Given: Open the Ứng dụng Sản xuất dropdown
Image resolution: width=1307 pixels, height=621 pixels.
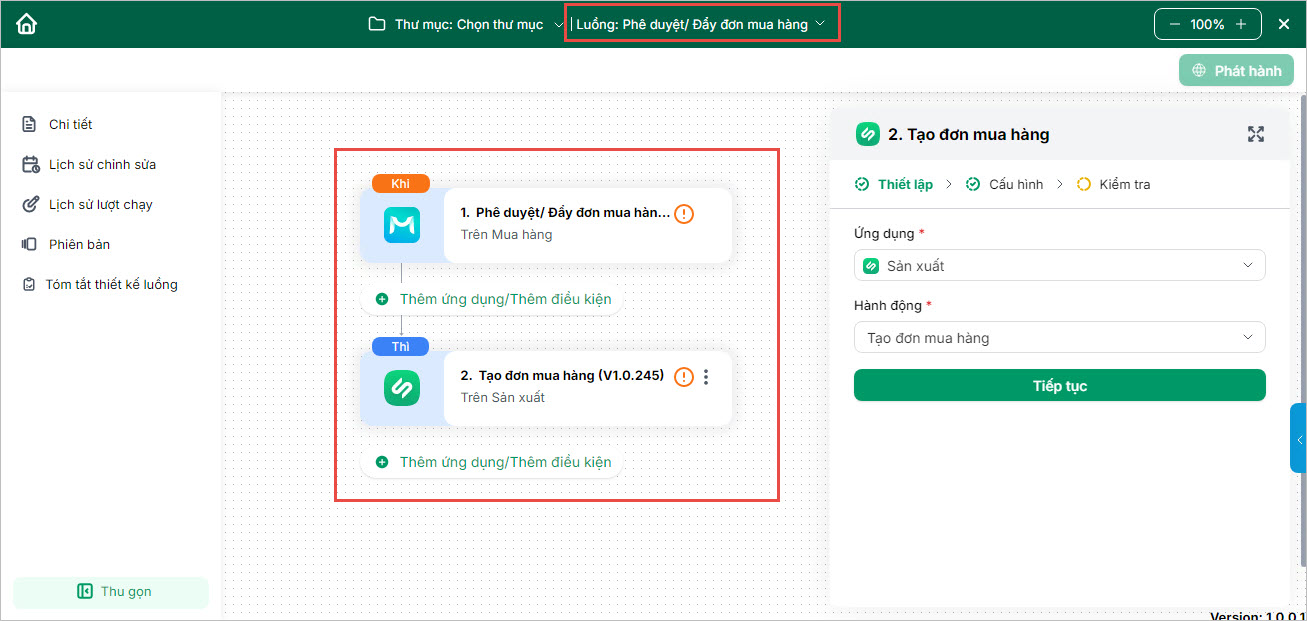Looking at the screenshot, I should click(x=1060, y=265).
